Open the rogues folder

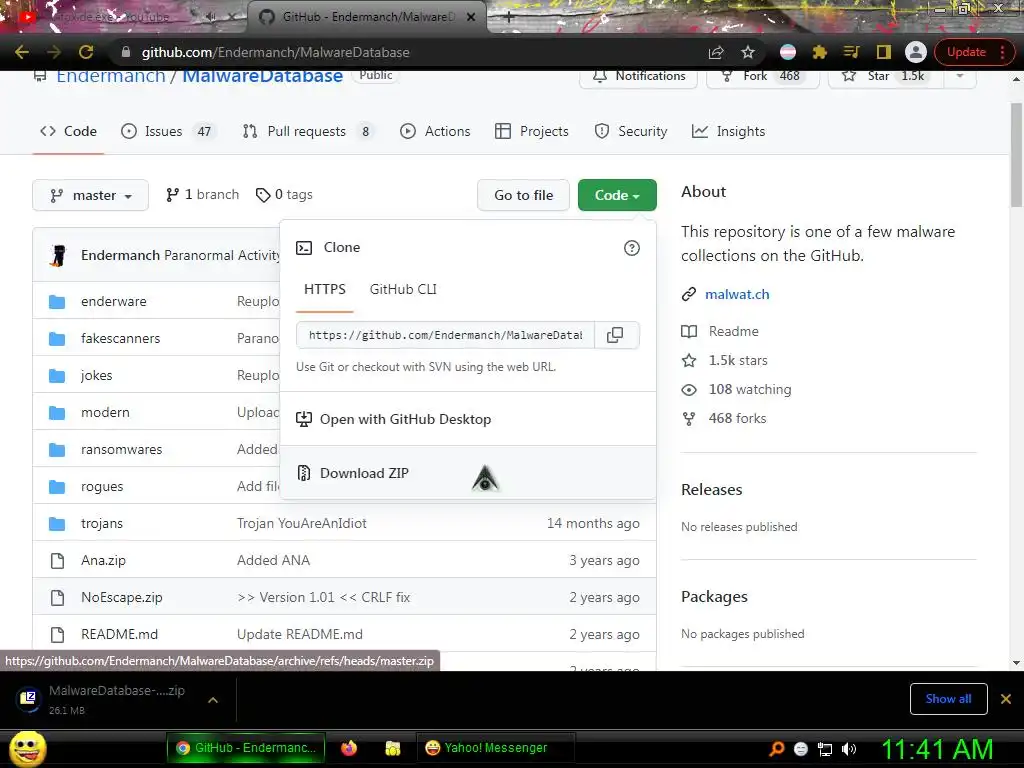pyautogui.click(x=102, y=487)
